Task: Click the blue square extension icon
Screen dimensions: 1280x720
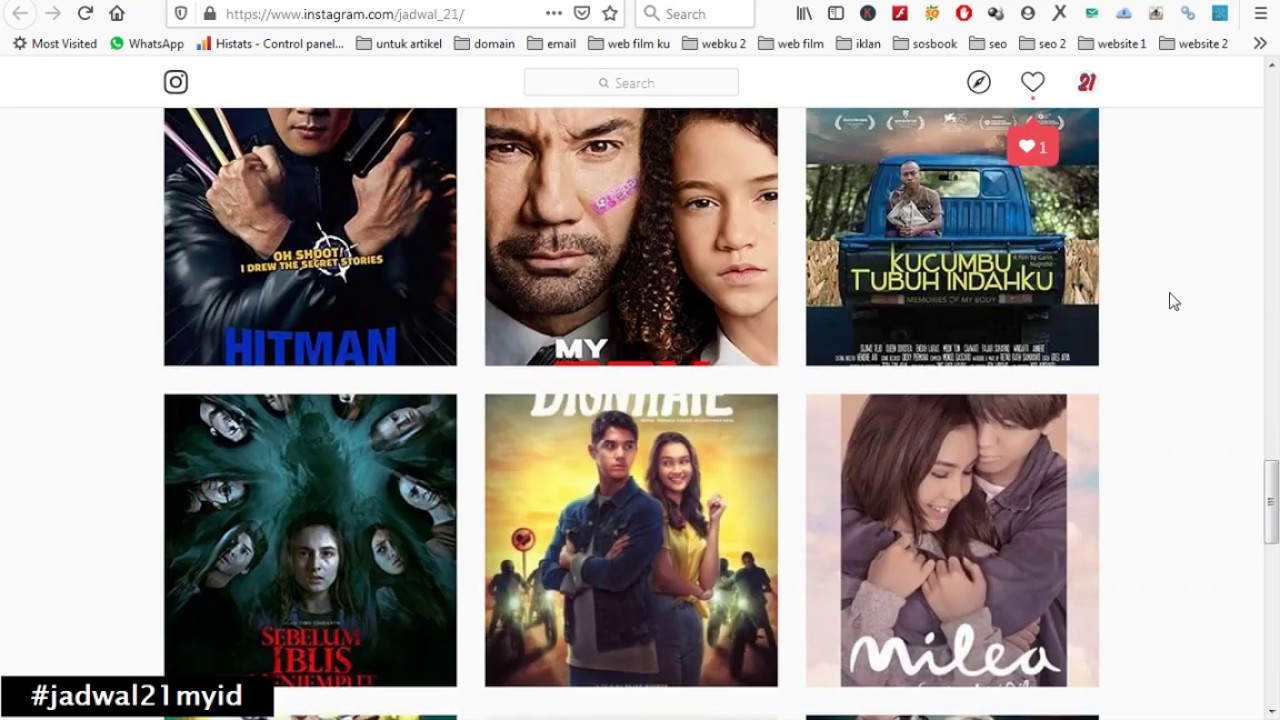Action: point(1220,13)
